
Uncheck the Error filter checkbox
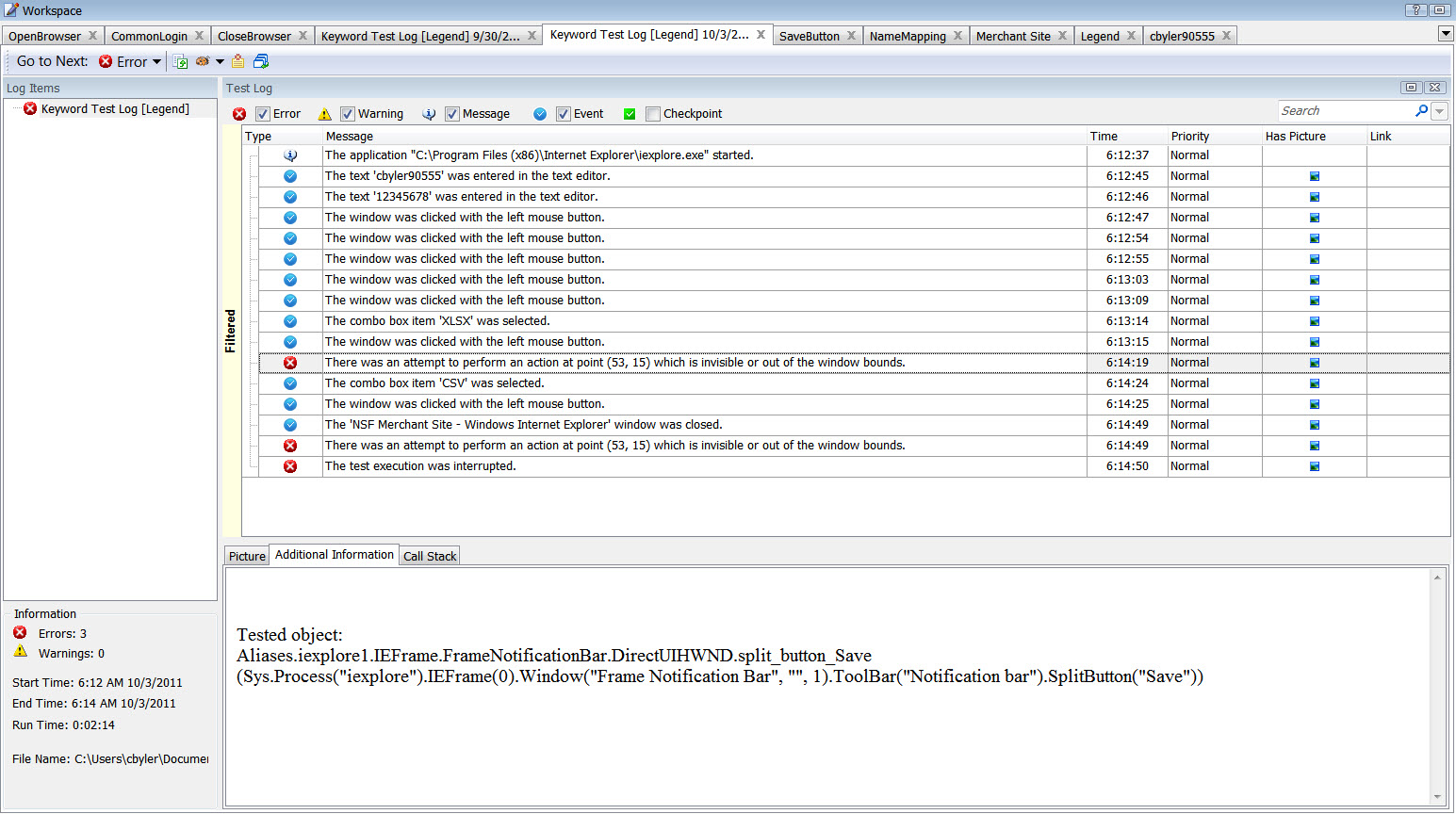(x=263, y=114)
